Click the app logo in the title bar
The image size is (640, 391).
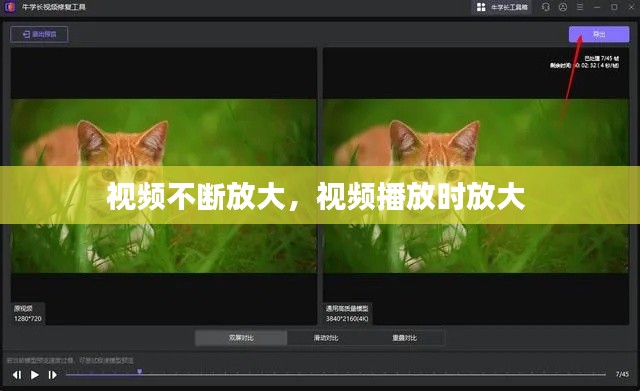pyautogui.click(x=9, y=7)
